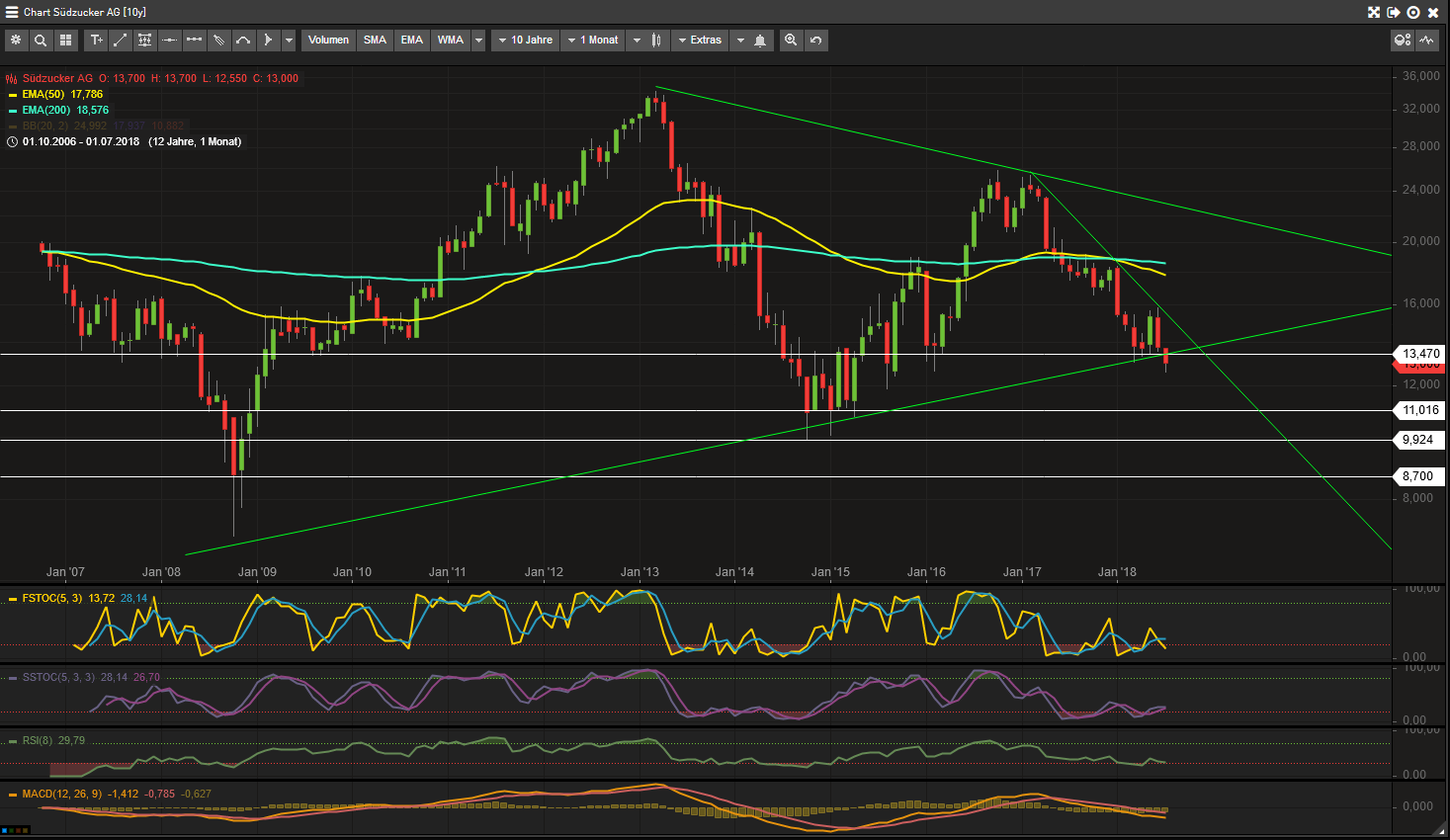Click the magnifier search icon in toolbar
Screen dimensions: 1450x840
coord(41,41)
